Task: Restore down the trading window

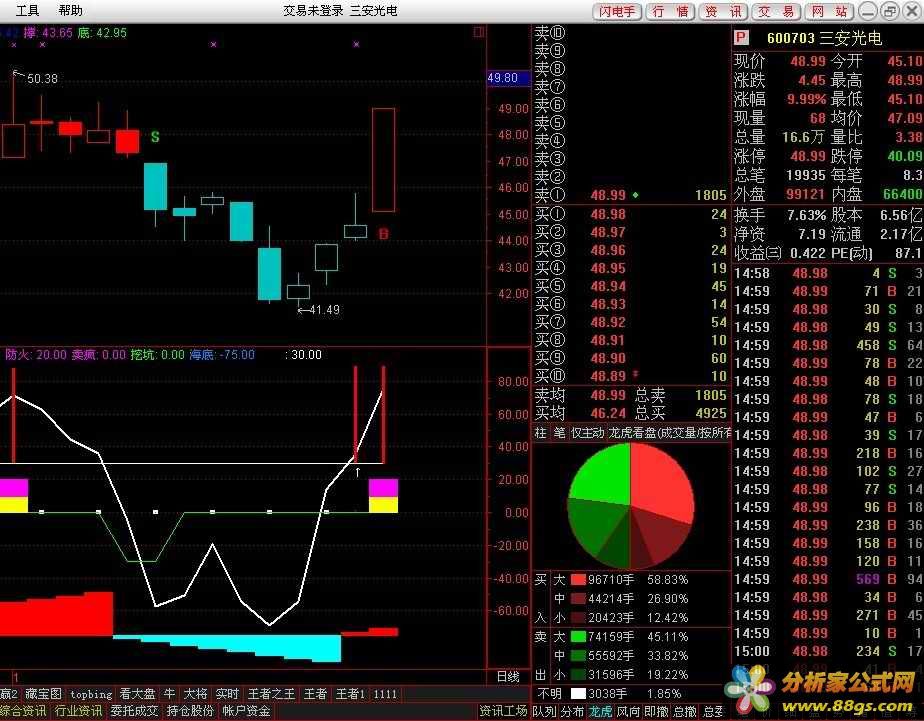Action: [890, 11]
